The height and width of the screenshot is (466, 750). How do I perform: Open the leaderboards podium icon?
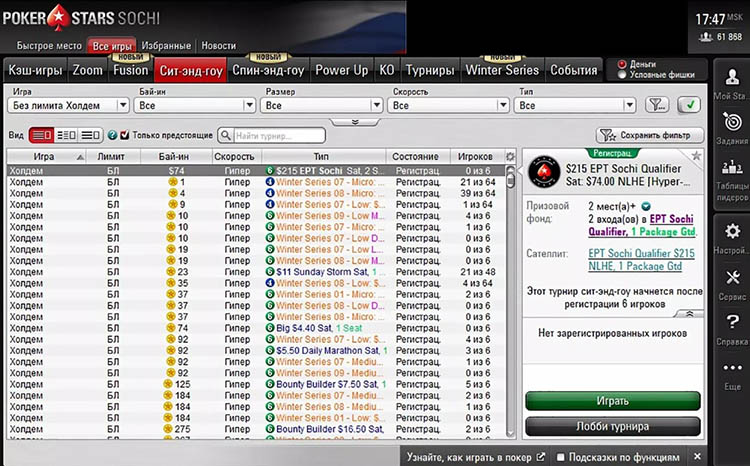[x=732, y=167]
